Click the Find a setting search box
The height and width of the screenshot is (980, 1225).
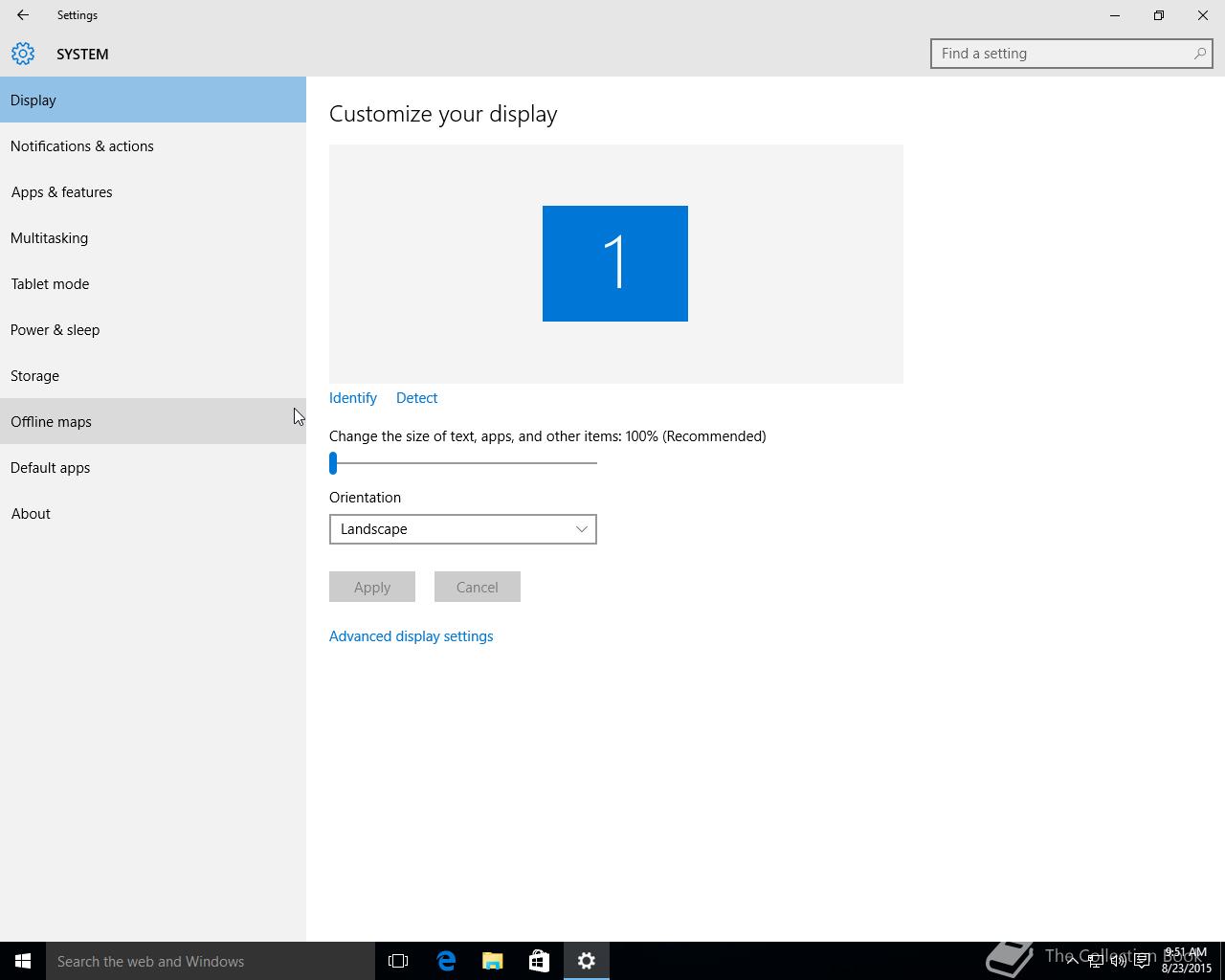pyautogui.click(x=1072, y=54)
